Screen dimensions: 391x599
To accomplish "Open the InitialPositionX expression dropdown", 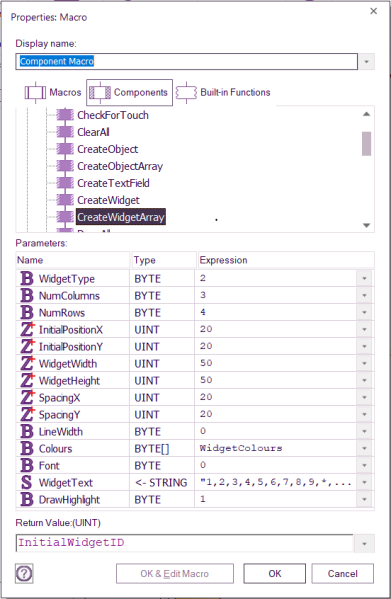I will click(x=364, y=329).
